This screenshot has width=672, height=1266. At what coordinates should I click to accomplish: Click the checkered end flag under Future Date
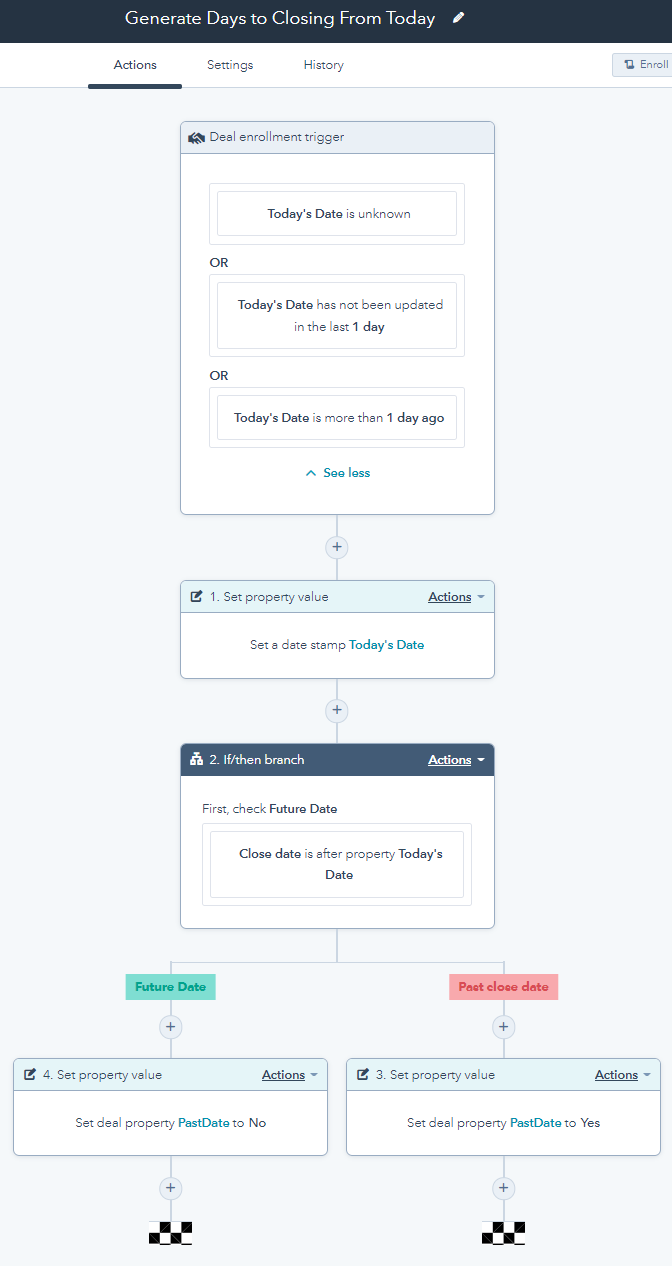tap(170, 1233)
